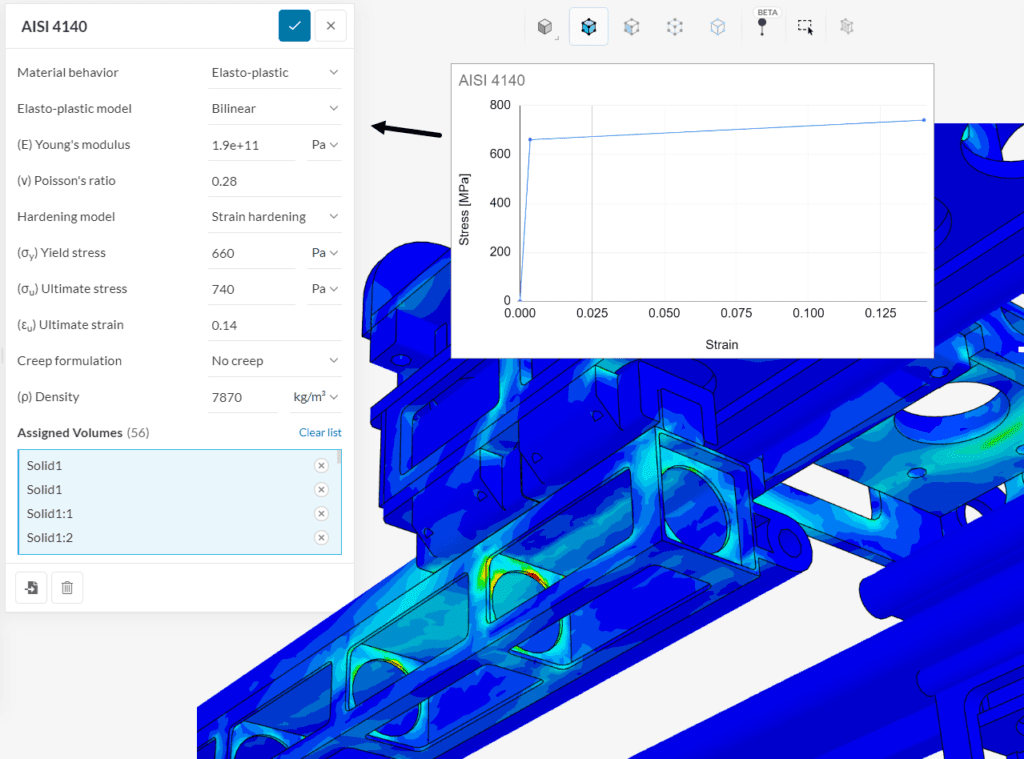Screen dimensions: 1024x759
Task: Toggle the highlighted shaded-volume display mode
Action: click(589, 26)
